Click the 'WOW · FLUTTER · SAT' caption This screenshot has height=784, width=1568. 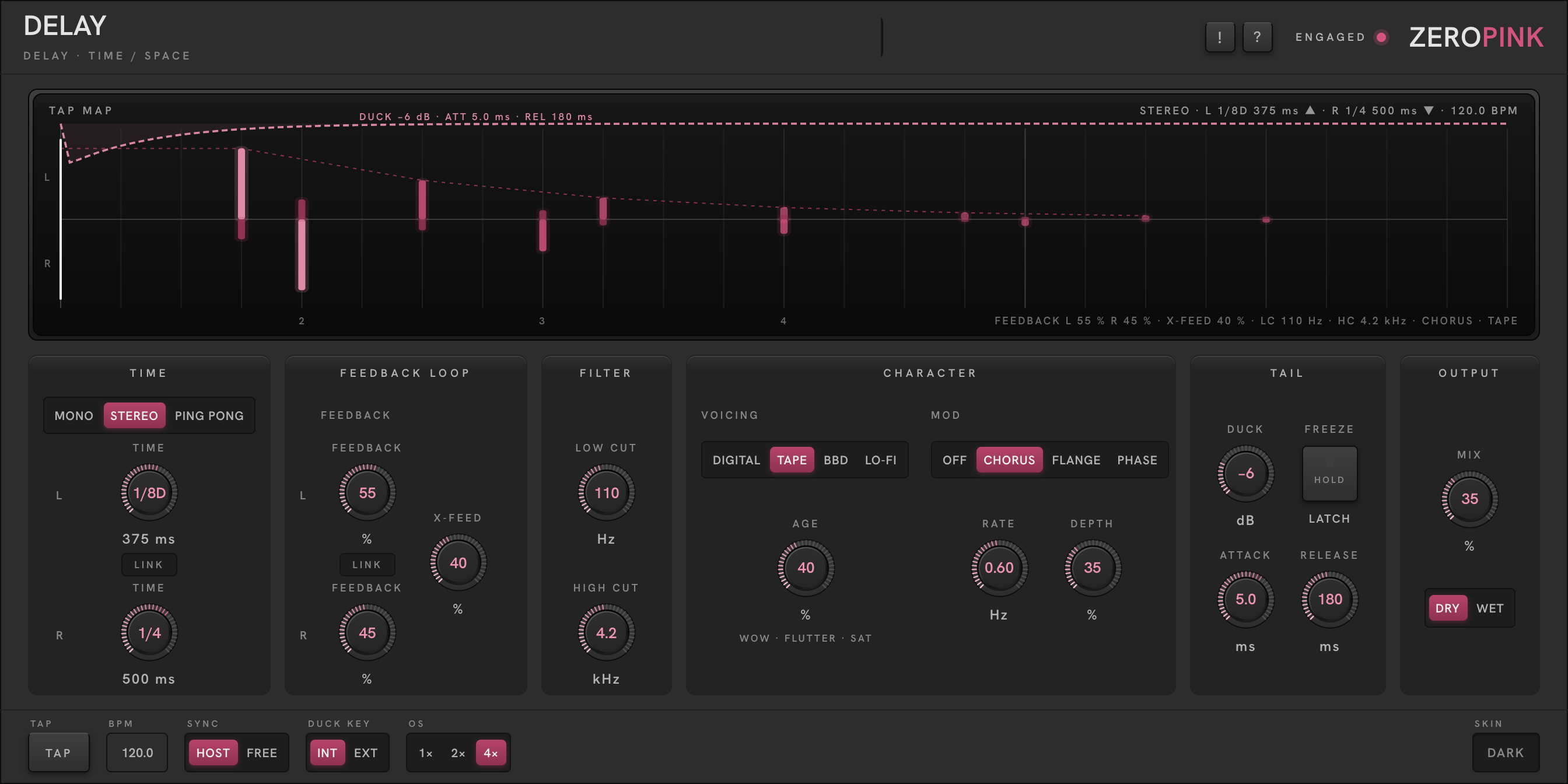pyautogui.click(x=806, y=638)
